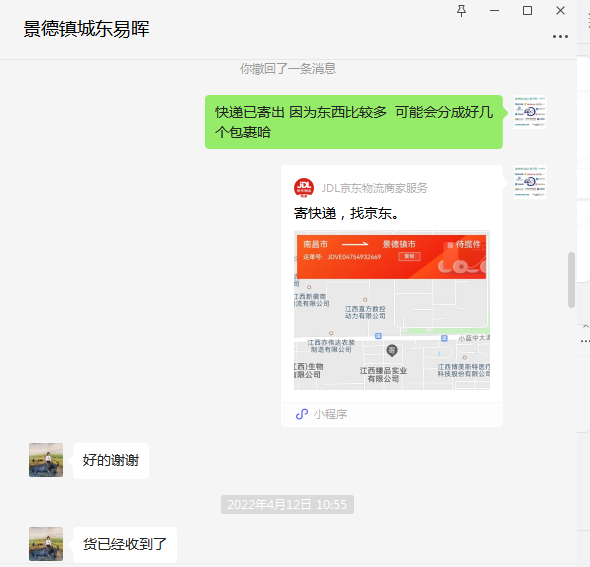Click the 小程序 link icon
590x567 pixels.
[x=302, y=414]
